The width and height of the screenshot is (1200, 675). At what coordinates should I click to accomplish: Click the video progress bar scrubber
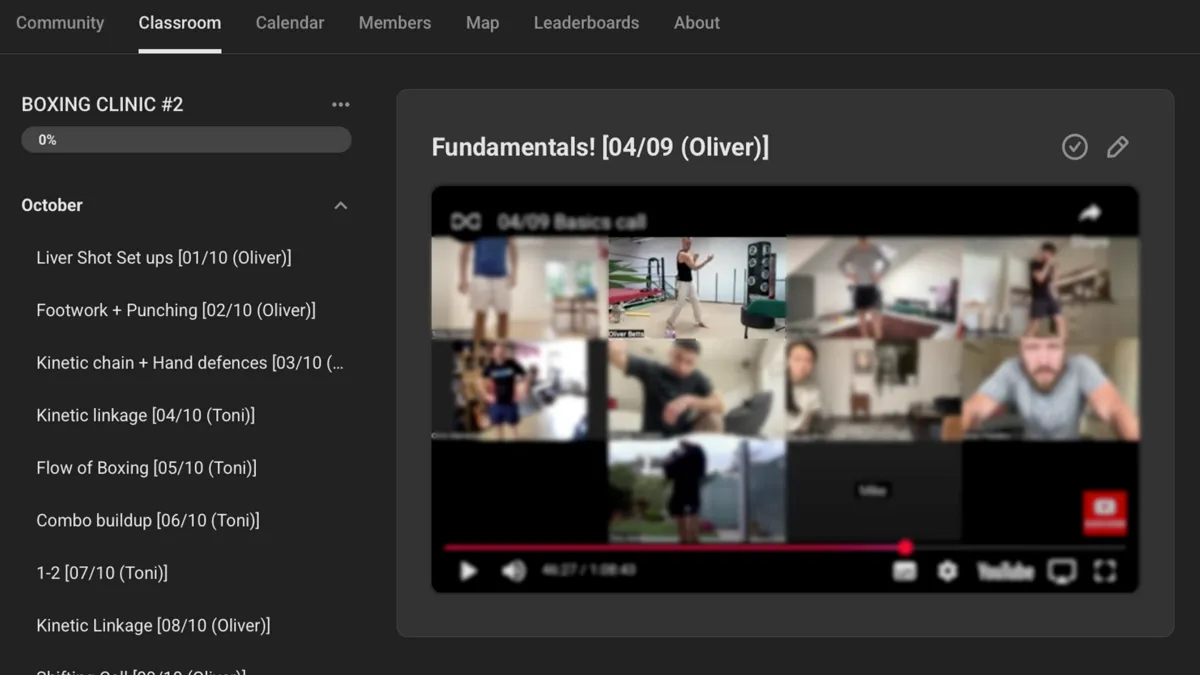(x=905, y=547)
